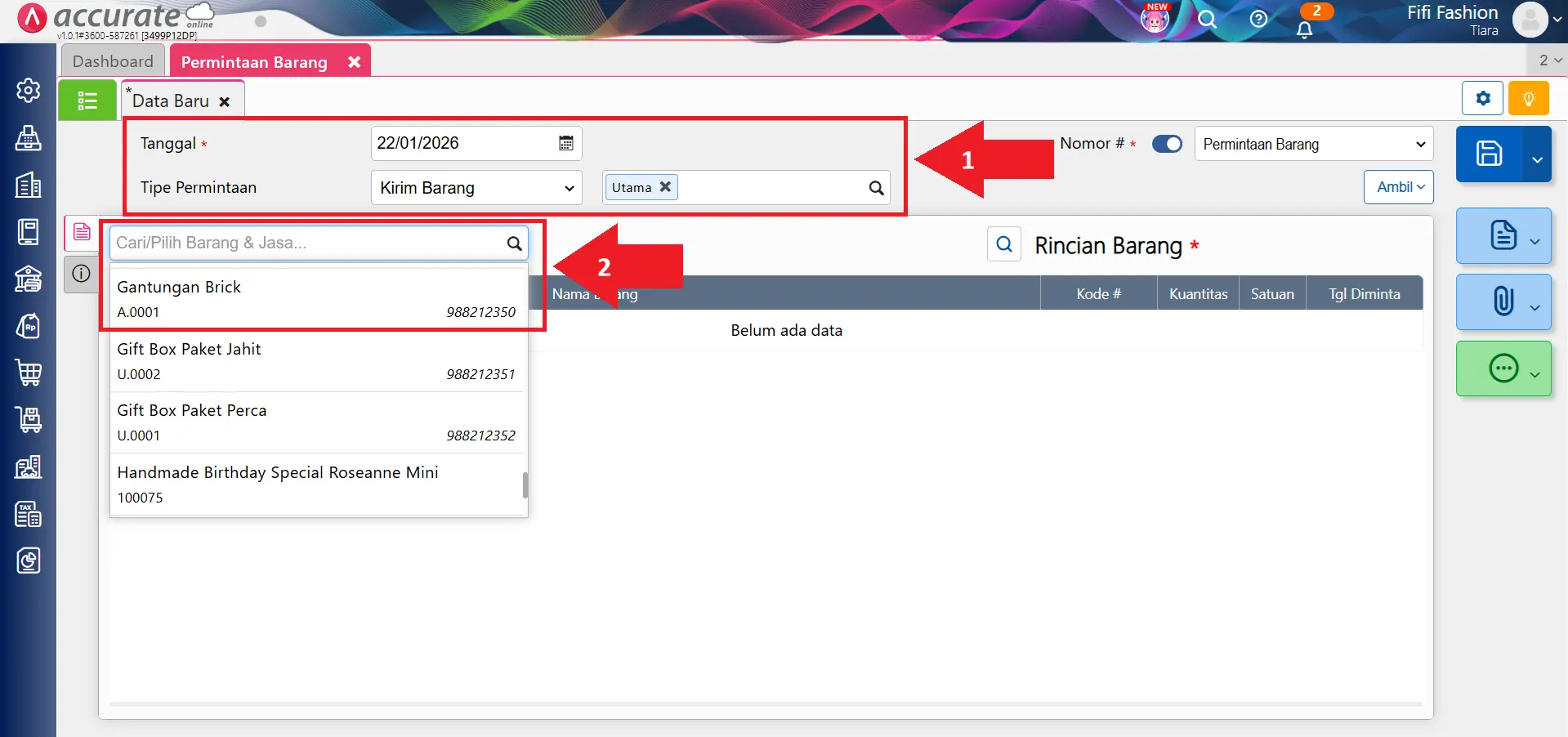Open the calendar date picker icon

(565, 144)
